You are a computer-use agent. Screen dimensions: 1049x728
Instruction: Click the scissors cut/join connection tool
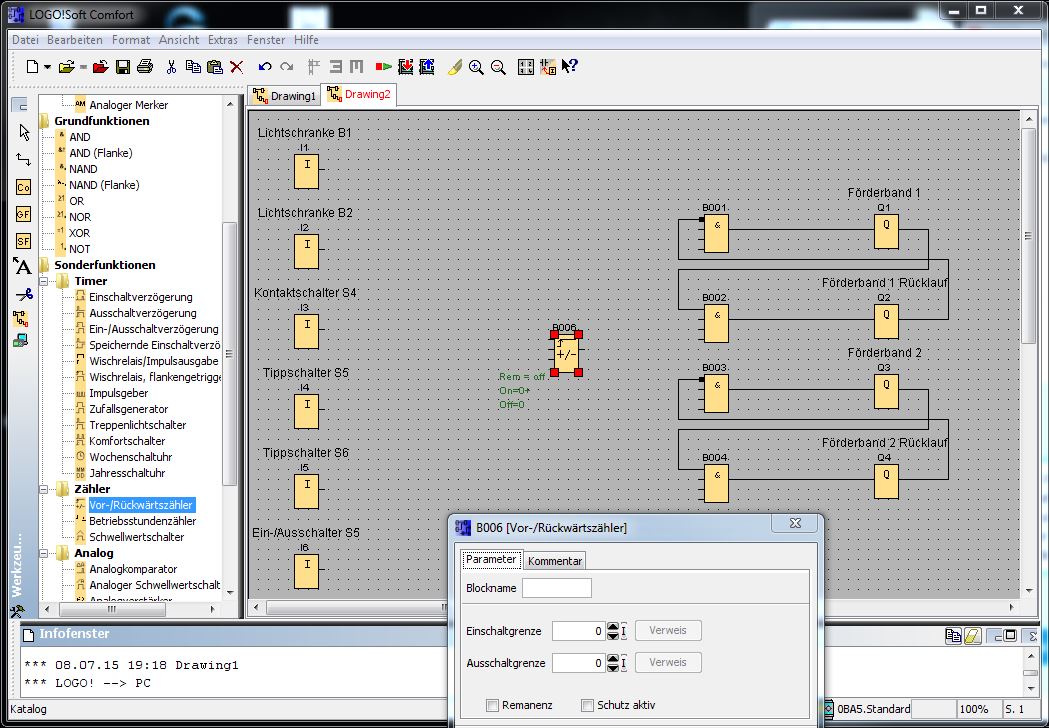23,294
